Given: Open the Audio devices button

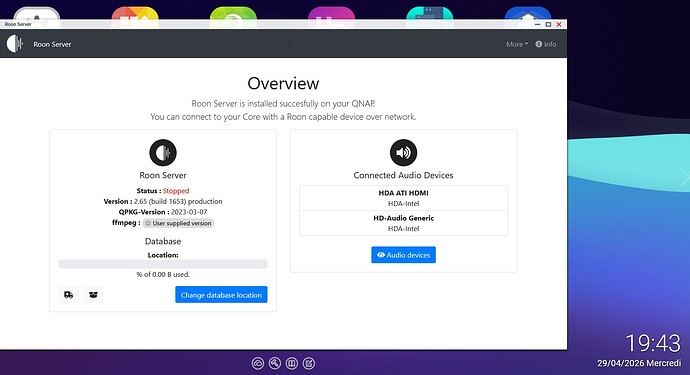Looking at the screenshot, I should click(x=403, y=254).
